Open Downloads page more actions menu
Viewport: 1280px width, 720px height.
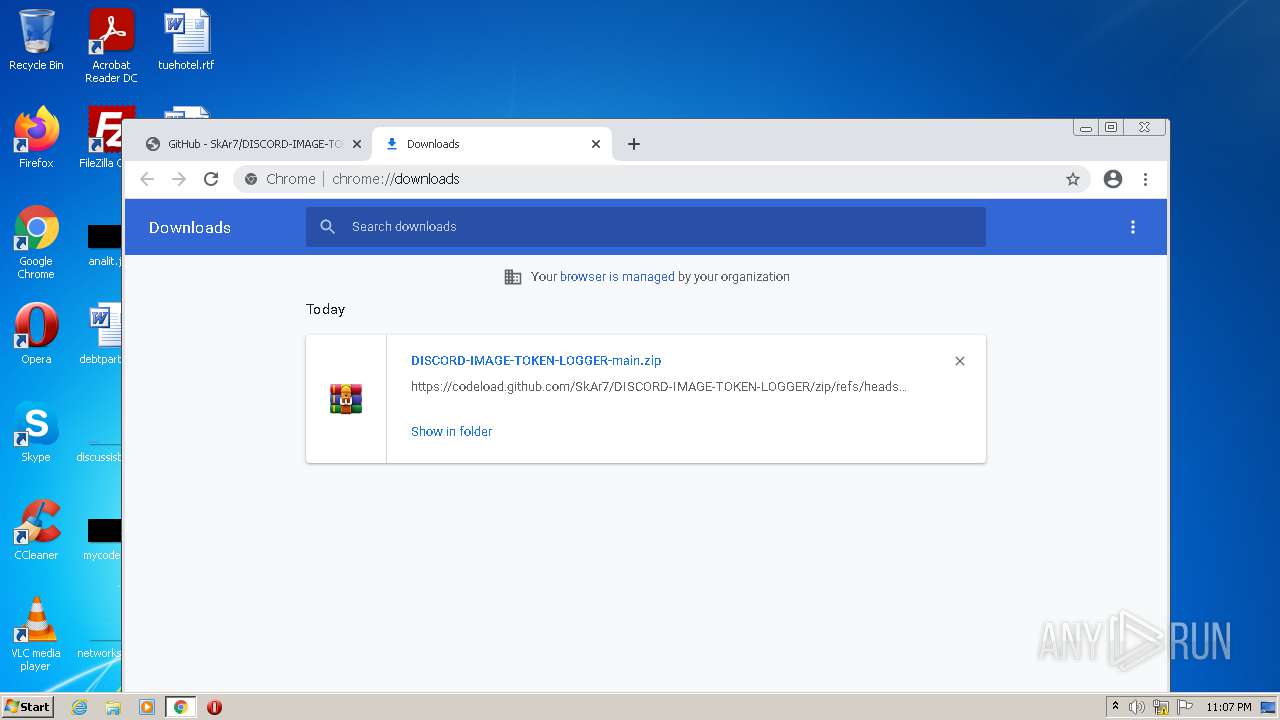coord(1133,227)
